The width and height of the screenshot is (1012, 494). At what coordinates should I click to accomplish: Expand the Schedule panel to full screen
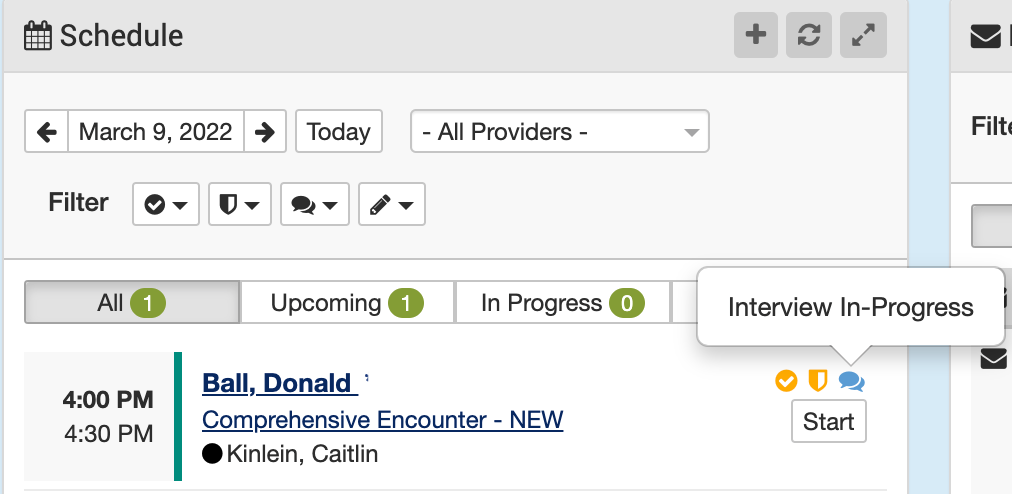click(x=862, y=36)
